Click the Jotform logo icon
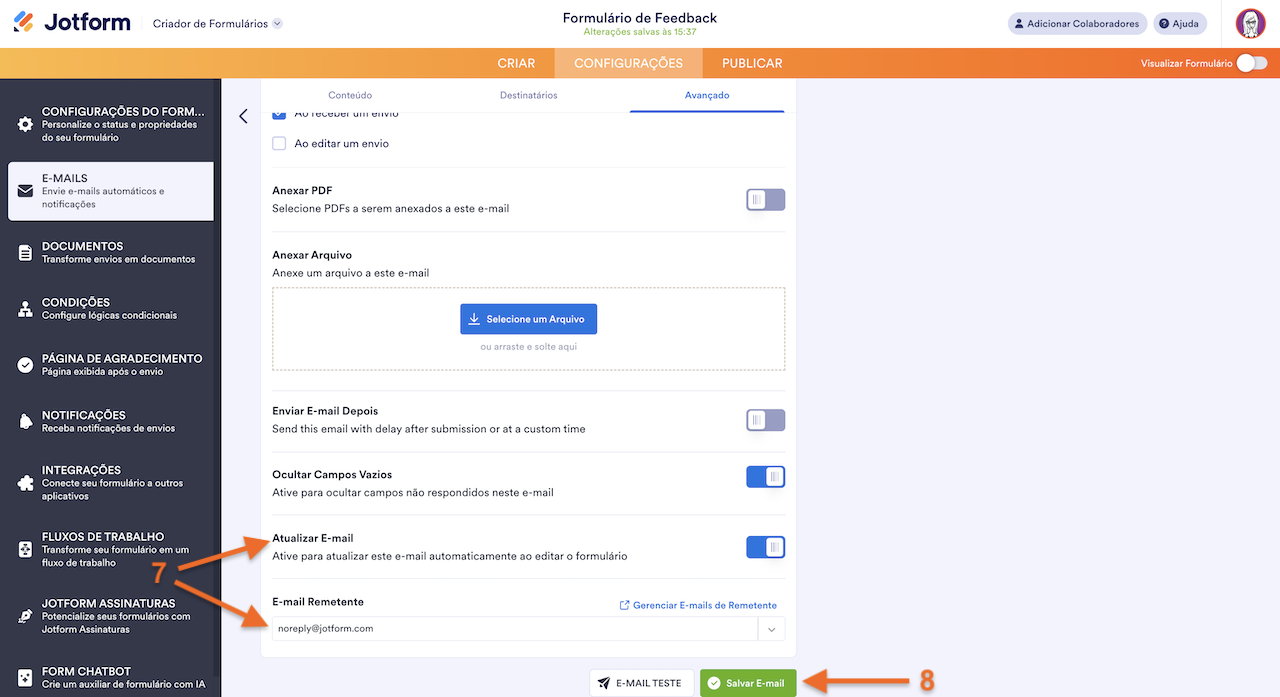This screenshot has width=1280, height=697. (x=23, y=22)
